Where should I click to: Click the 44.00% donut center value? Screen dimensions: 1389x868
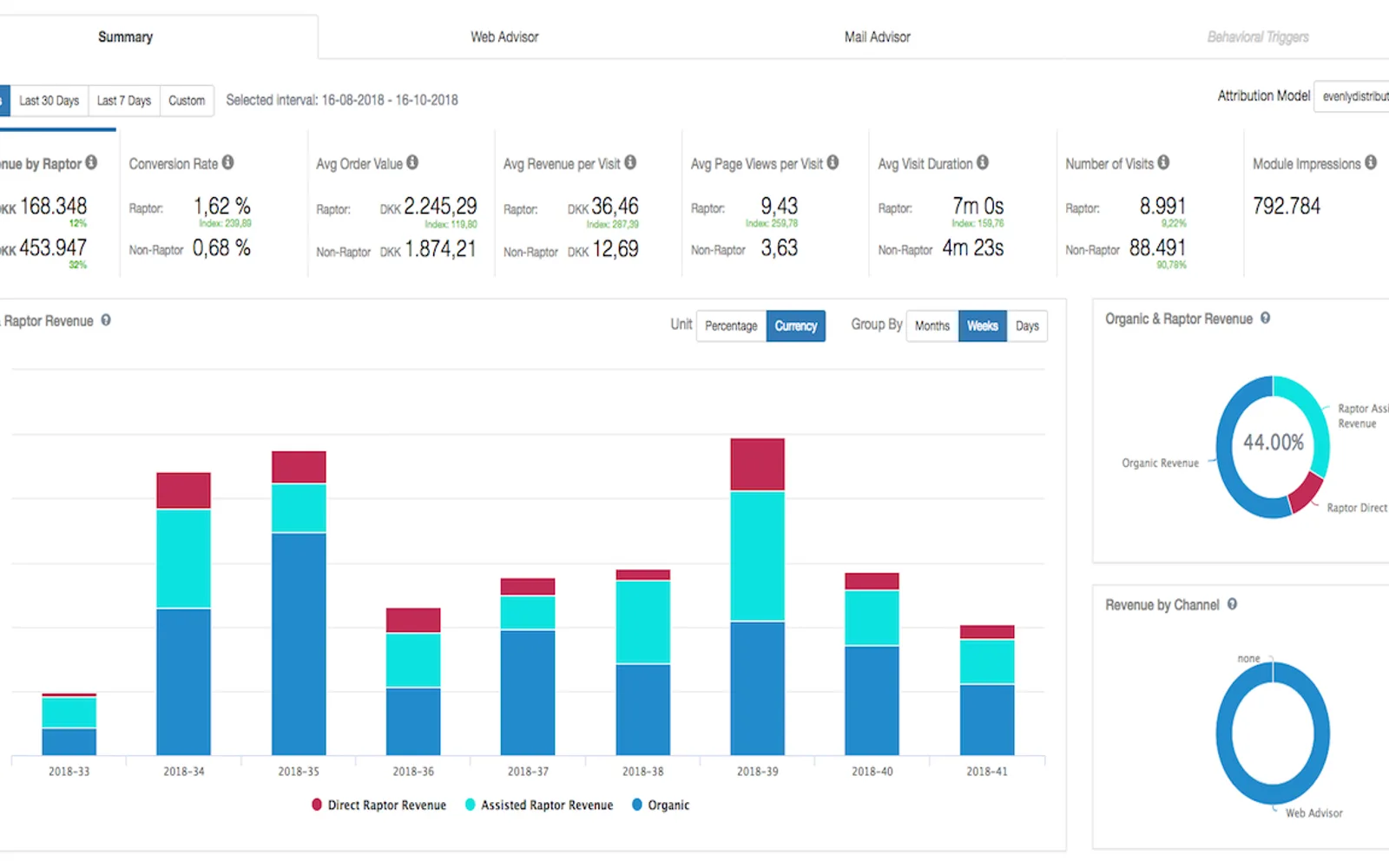(1274, 443)
